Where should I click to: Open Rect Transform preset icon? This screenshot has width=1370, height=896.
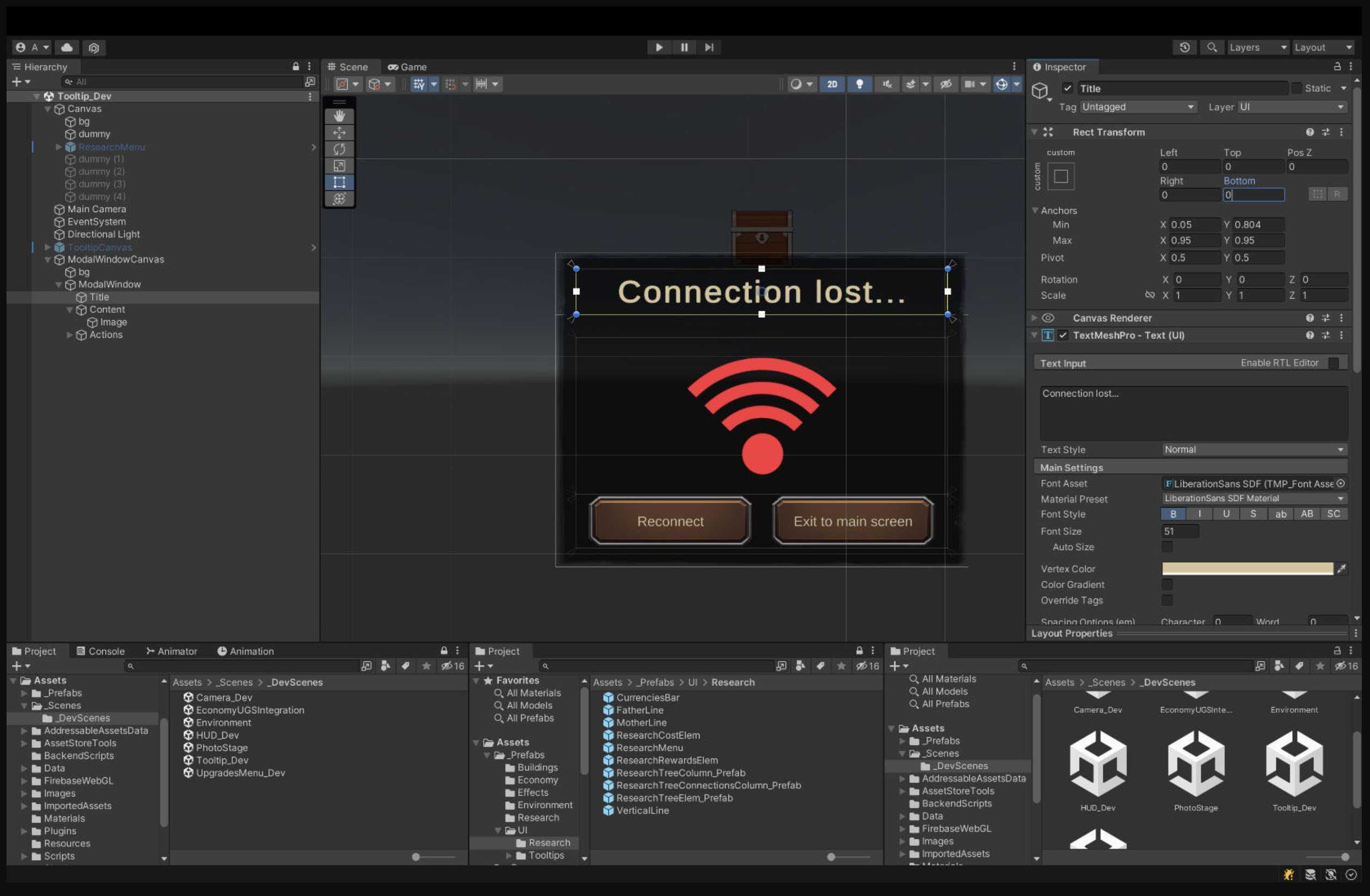point(1326,132)
